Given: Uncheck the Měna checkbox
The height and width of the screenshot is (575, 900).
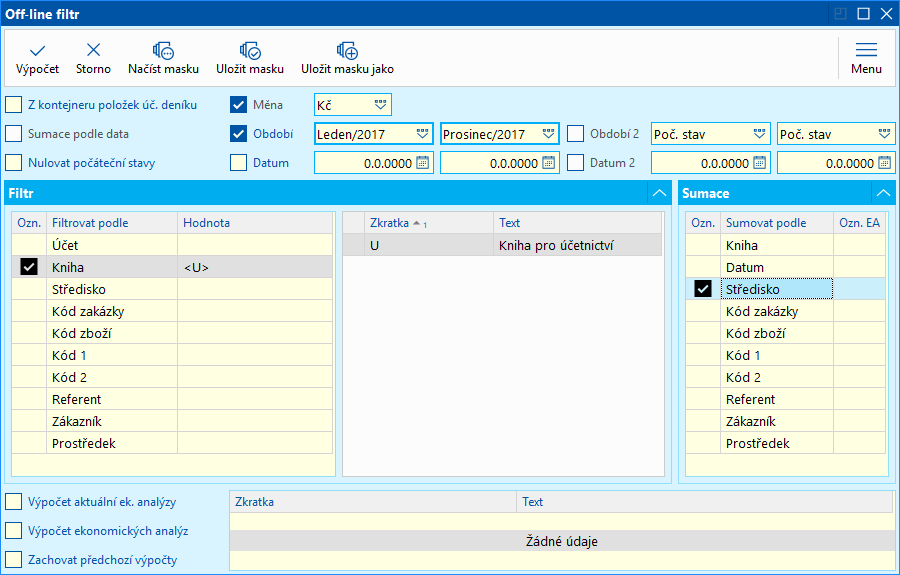Looking at the screenshot, I should [238, 105].
